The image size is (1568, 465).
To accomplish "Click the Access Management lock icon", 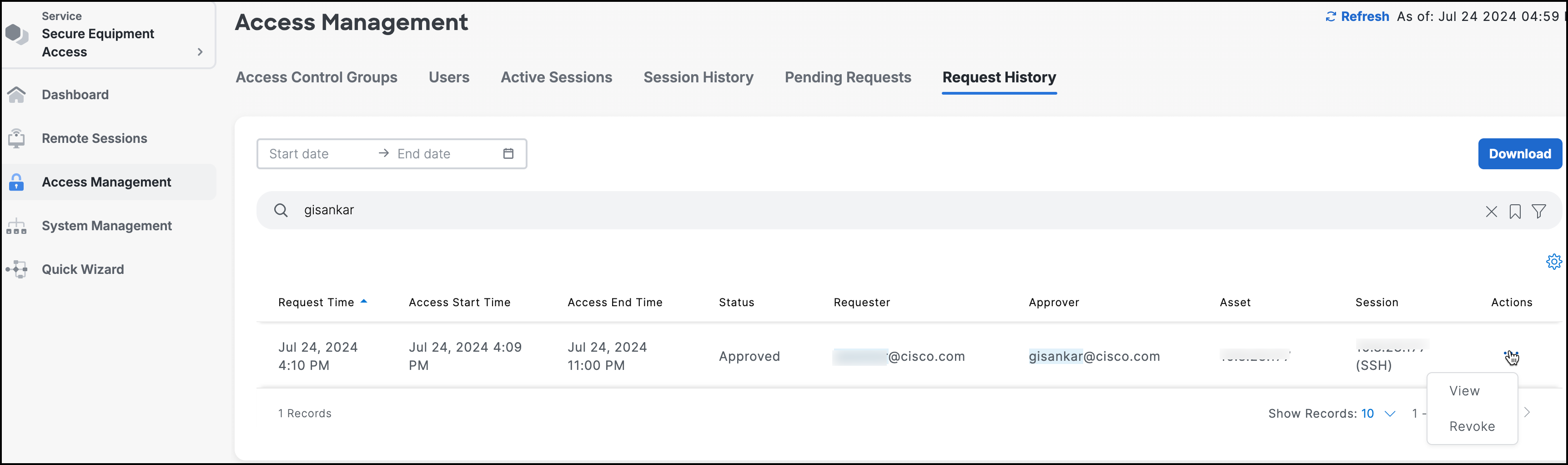I will point(16,182).
